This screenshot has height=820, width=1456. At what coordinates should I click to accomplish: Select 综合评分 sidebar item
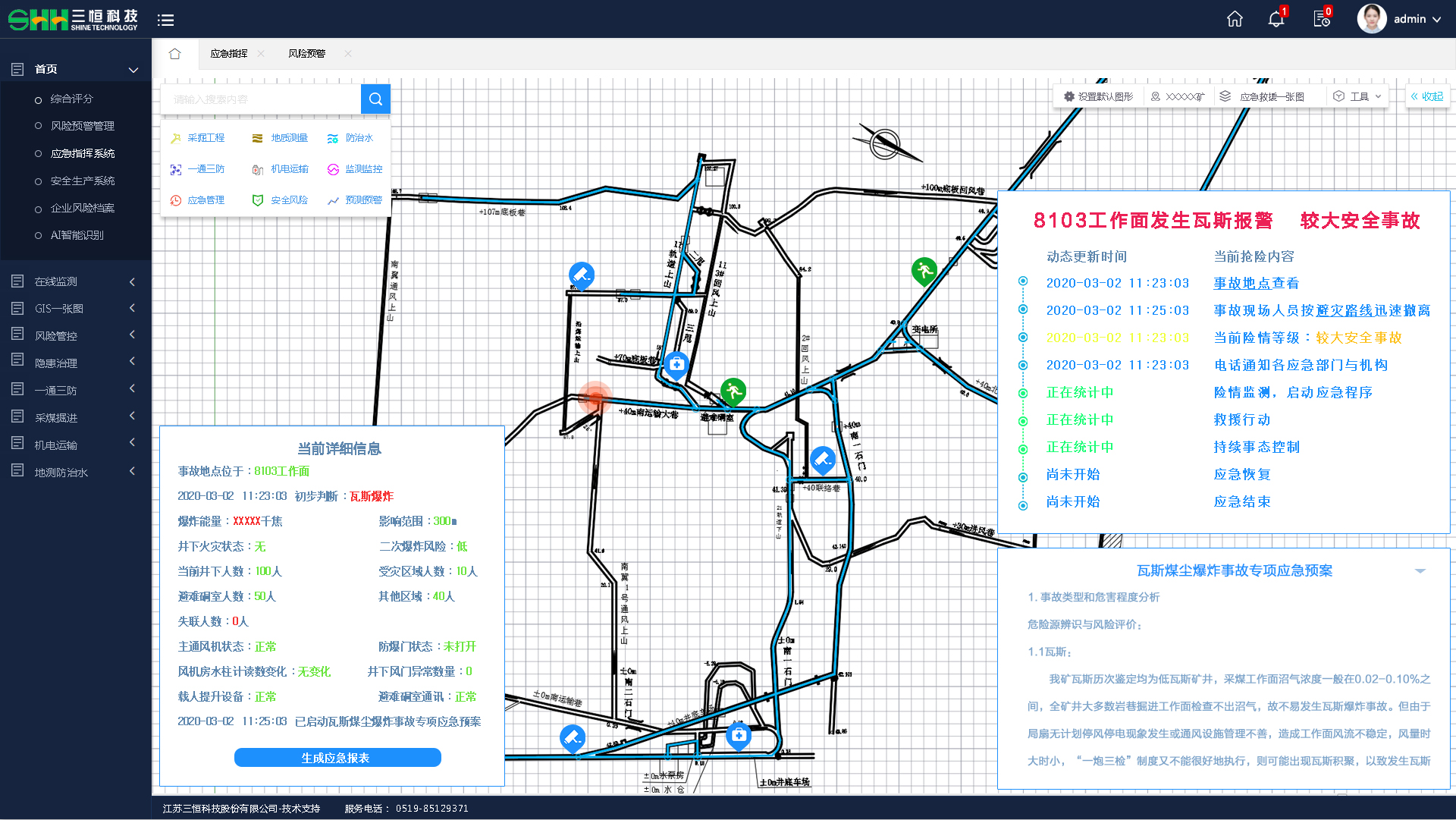[71, 99]
